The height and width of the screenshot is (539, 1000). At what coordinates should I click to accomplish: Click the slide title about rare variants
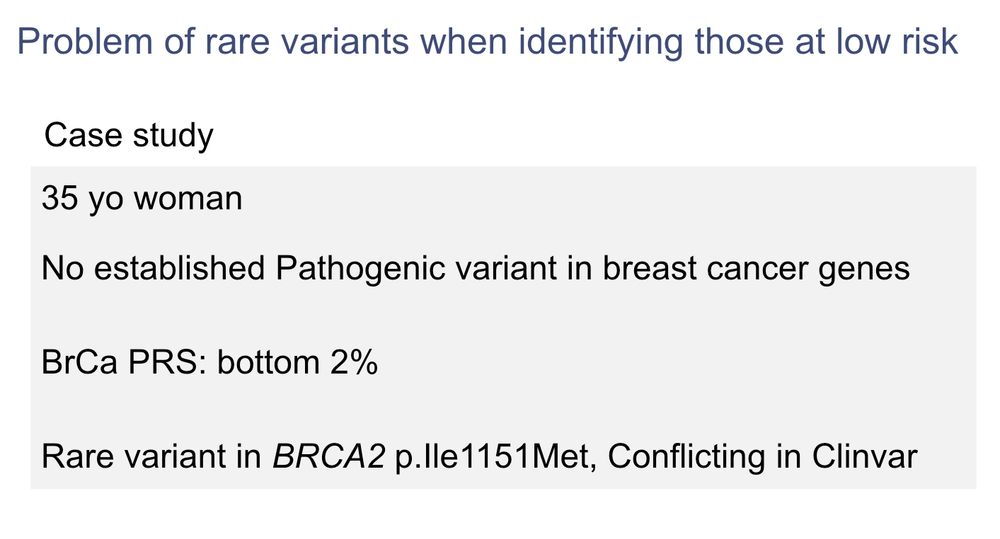487,42
